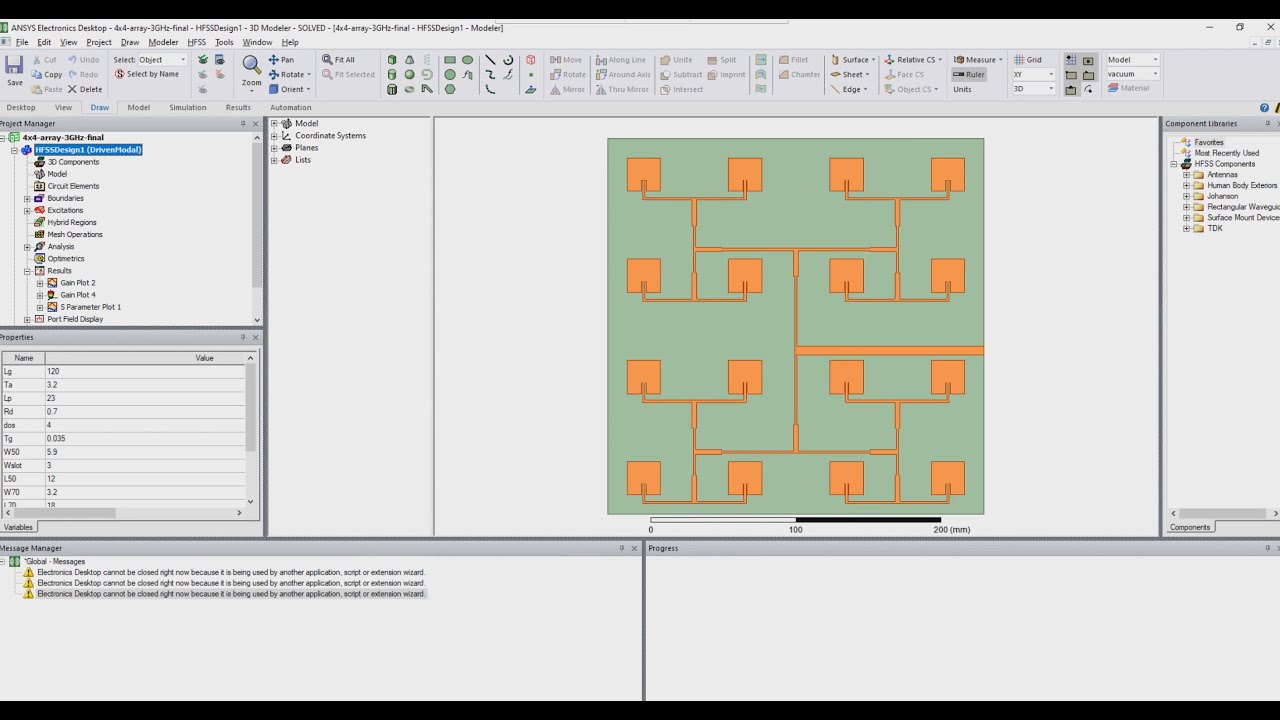Activate the Pan view tool
The width and height of the screenshot is (1280, 720).
coord(281,60)
